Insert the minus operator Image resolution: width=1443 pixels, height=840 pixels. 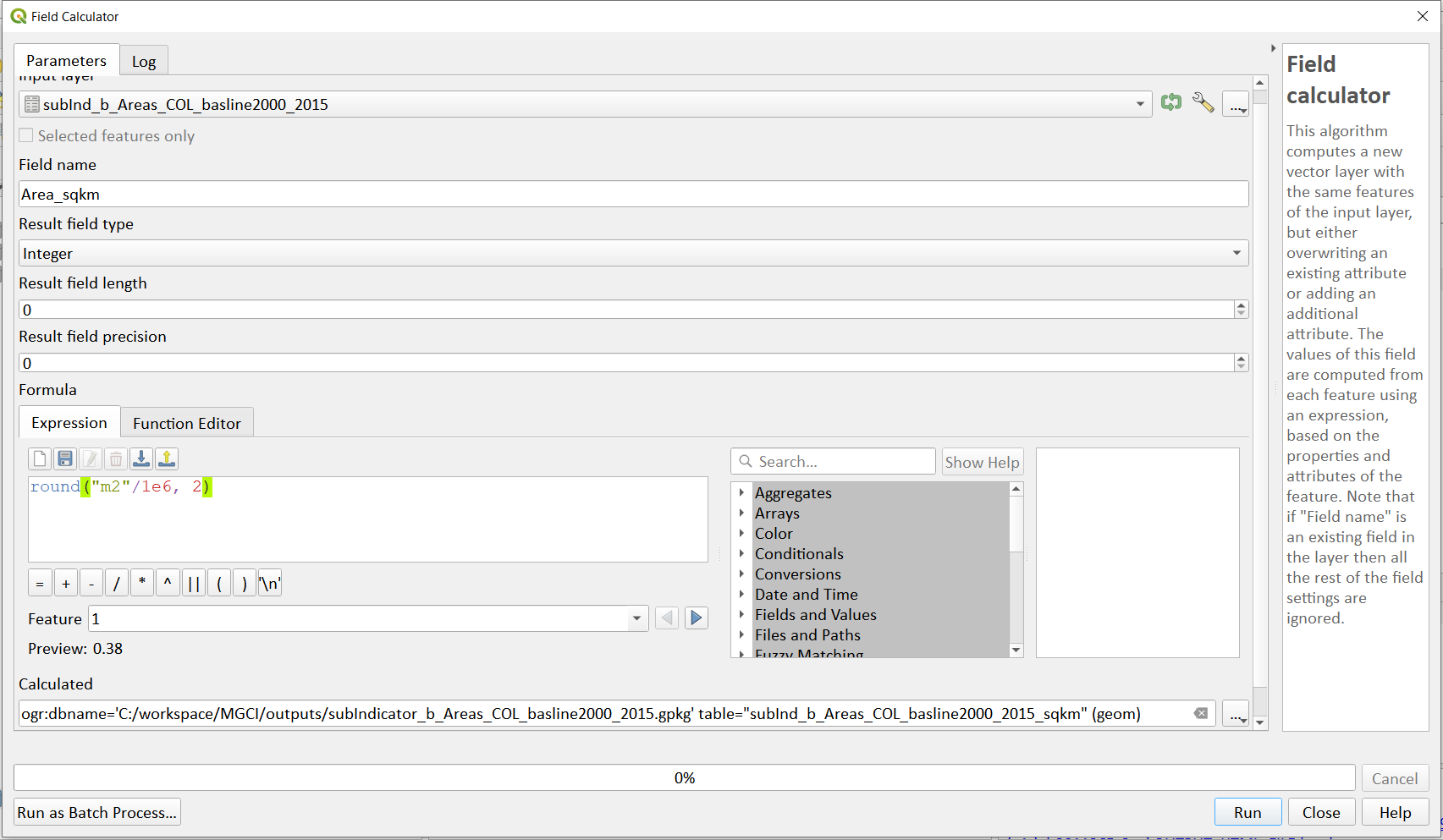(x=91, y=584)
